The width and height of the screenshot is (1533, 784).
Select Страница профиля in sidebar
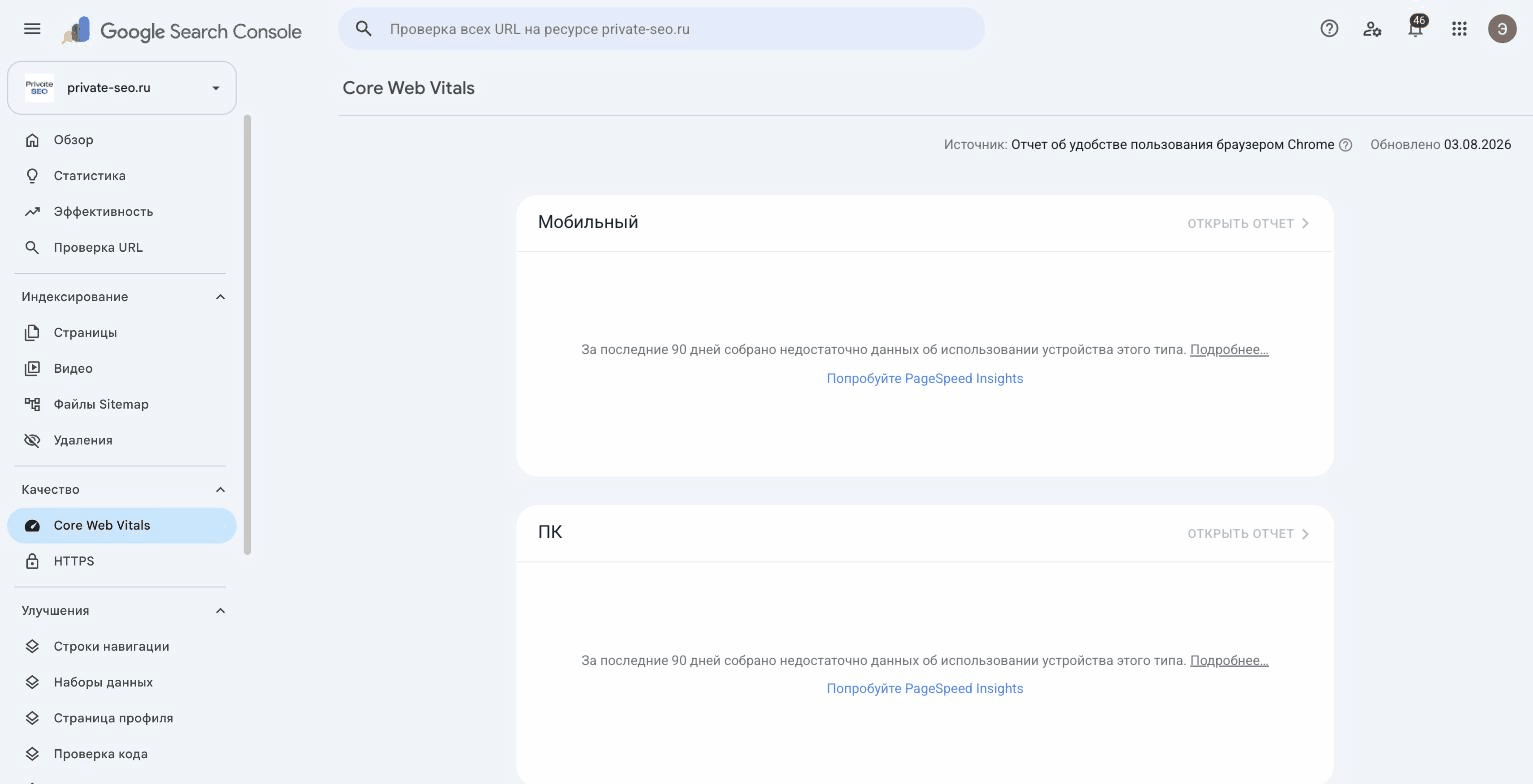tap(122, 719)
